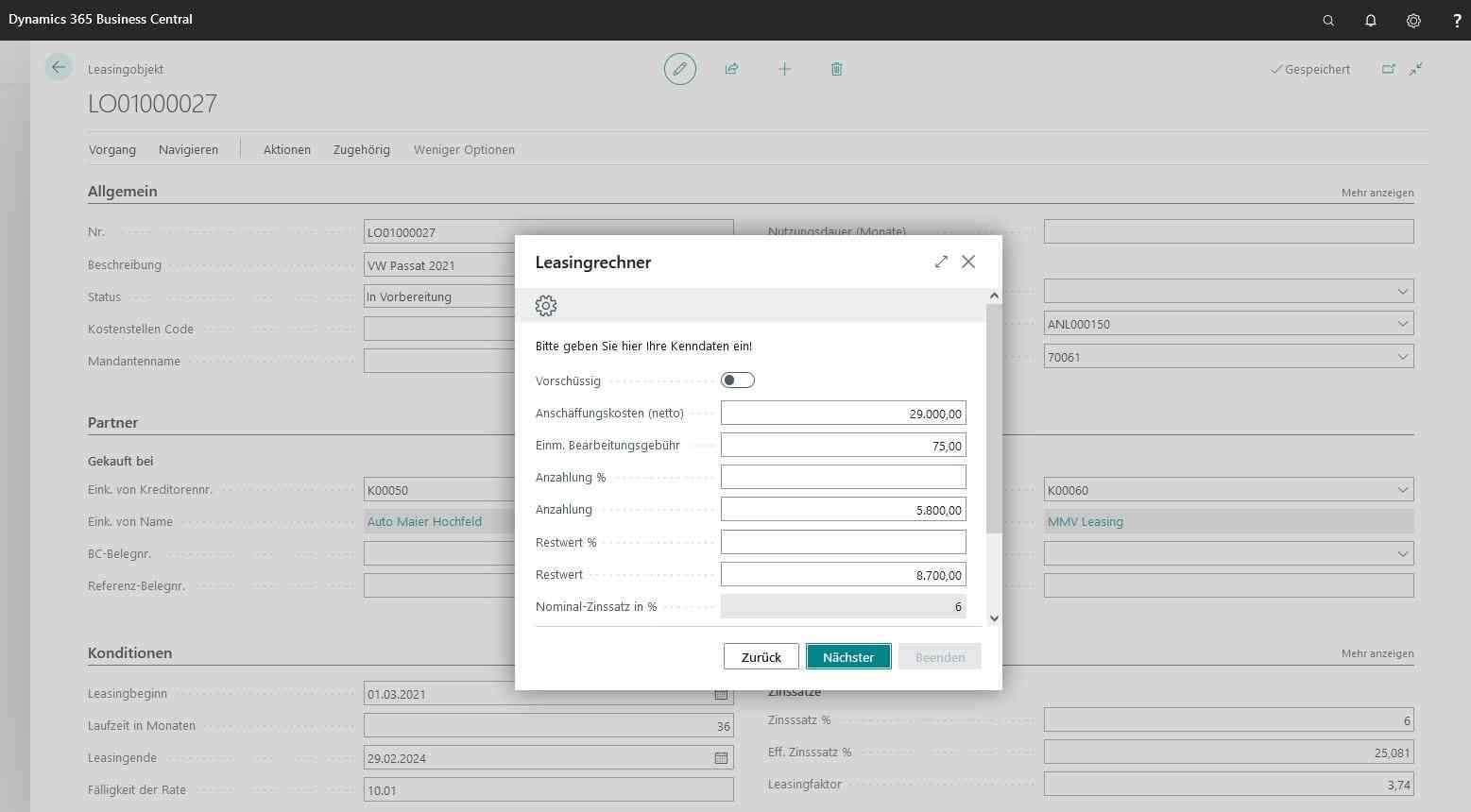This screenshot has height=812, width=1471.
Task: Click the dialog scrollbar down arrow
Action: pyautogui.click(x=994, y=618)
